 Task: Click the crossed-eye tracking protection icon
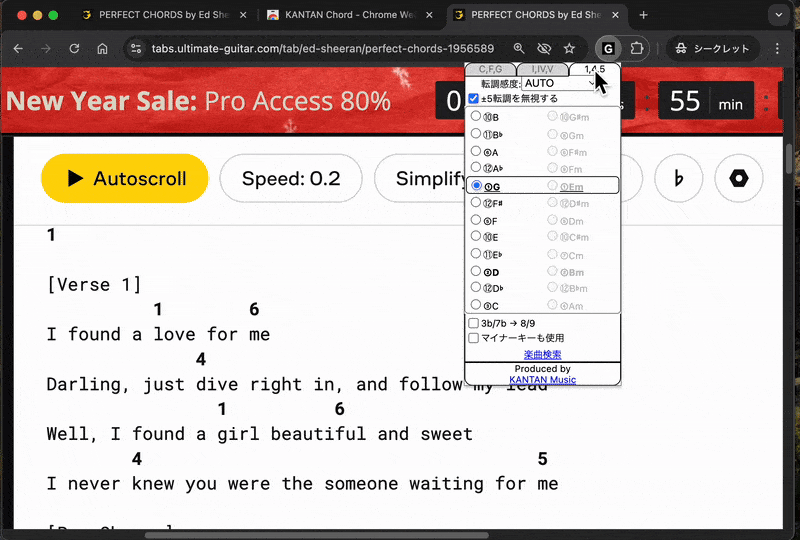pyautogui.click(x=544, y=49)
